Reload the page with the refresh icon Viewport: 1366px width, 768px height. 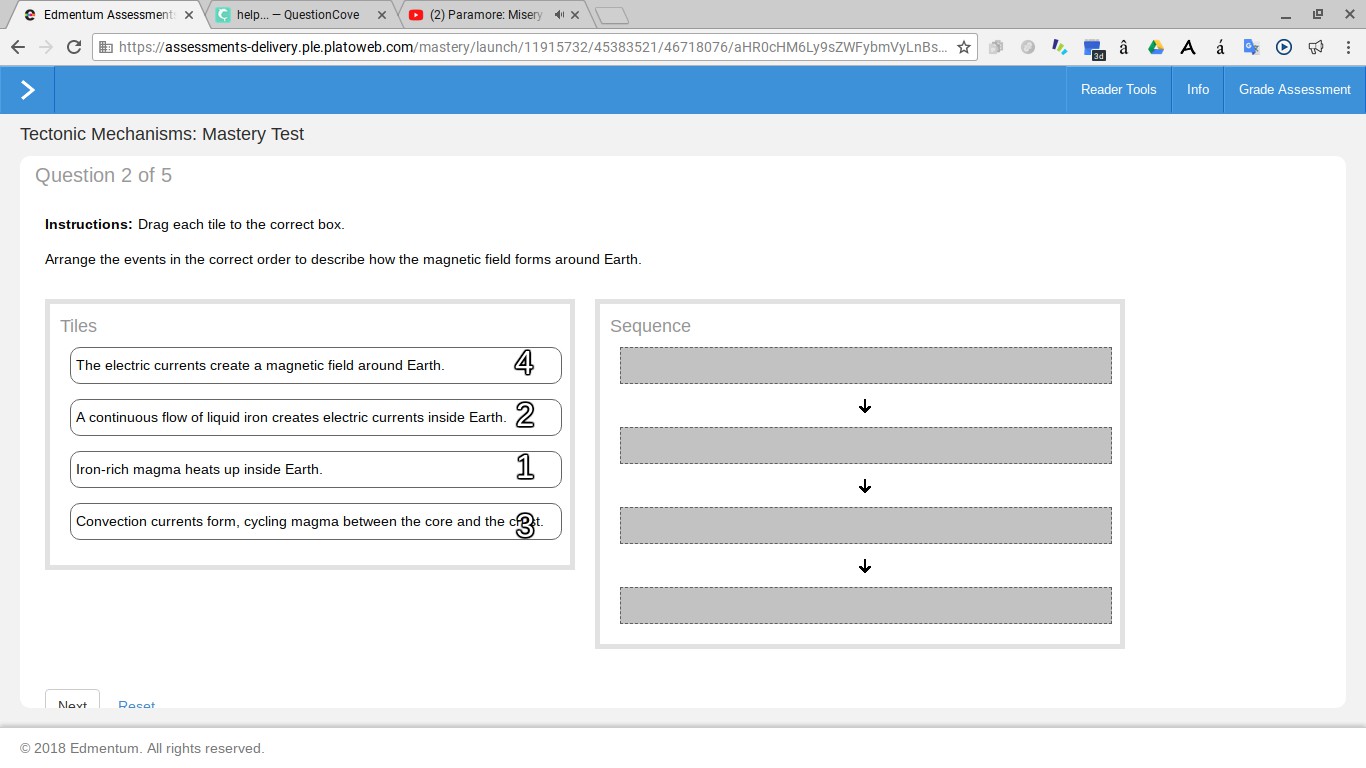73,47
